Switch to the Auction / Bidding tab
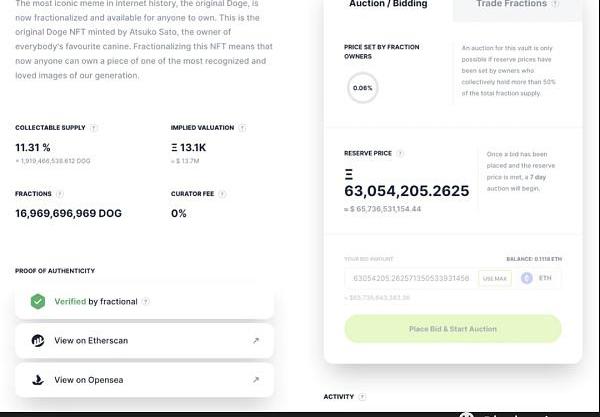The height and width of the screenshot is (417, 600). (388, 5)
